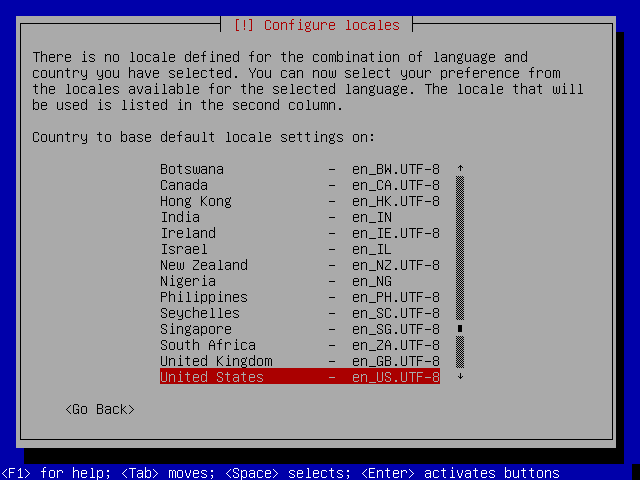Pick India with locale en_IN
This screenshot has height=480, width=640.
coord(299,217)
